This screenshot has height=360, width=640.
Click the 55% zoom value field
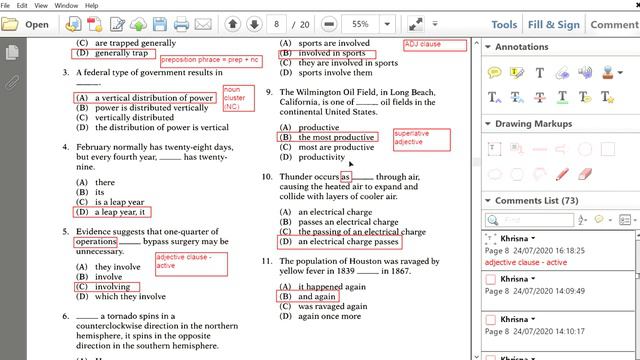360,24
